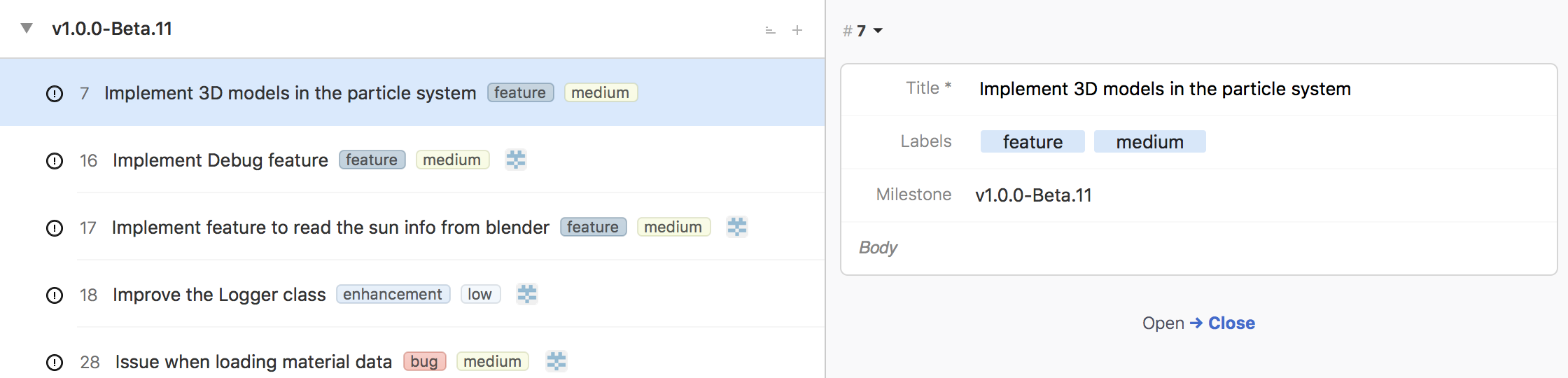Click open-issue status icon for issue 28
This screenshot has height=378, width=1568.
tap(55, 363)
